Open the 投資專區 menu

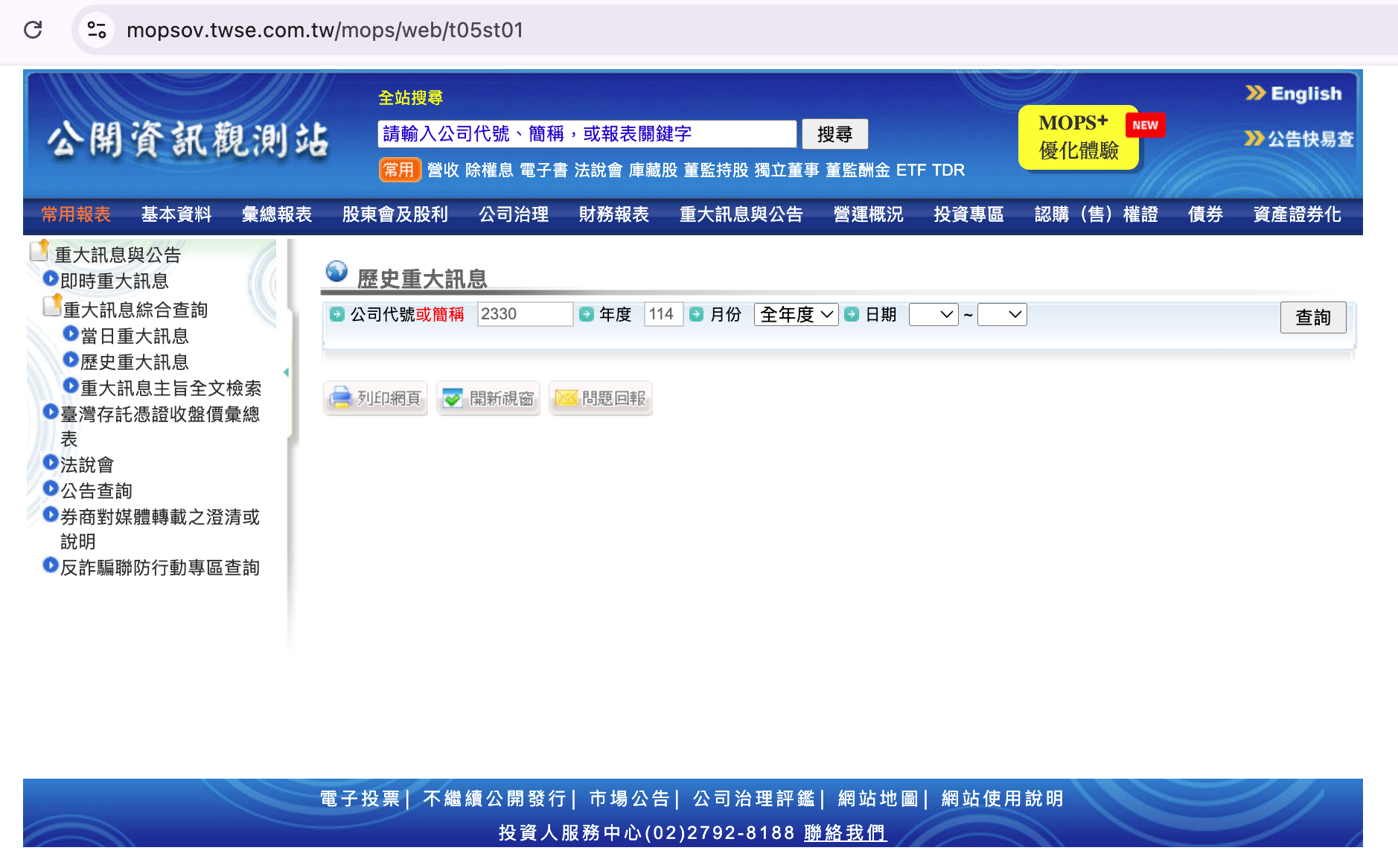pos(969,214)
